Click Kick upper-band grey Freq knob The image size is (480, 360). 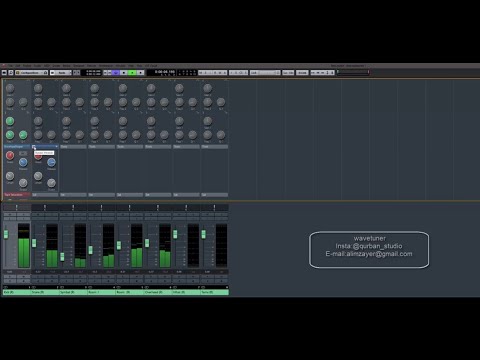(x=10, y=102)
